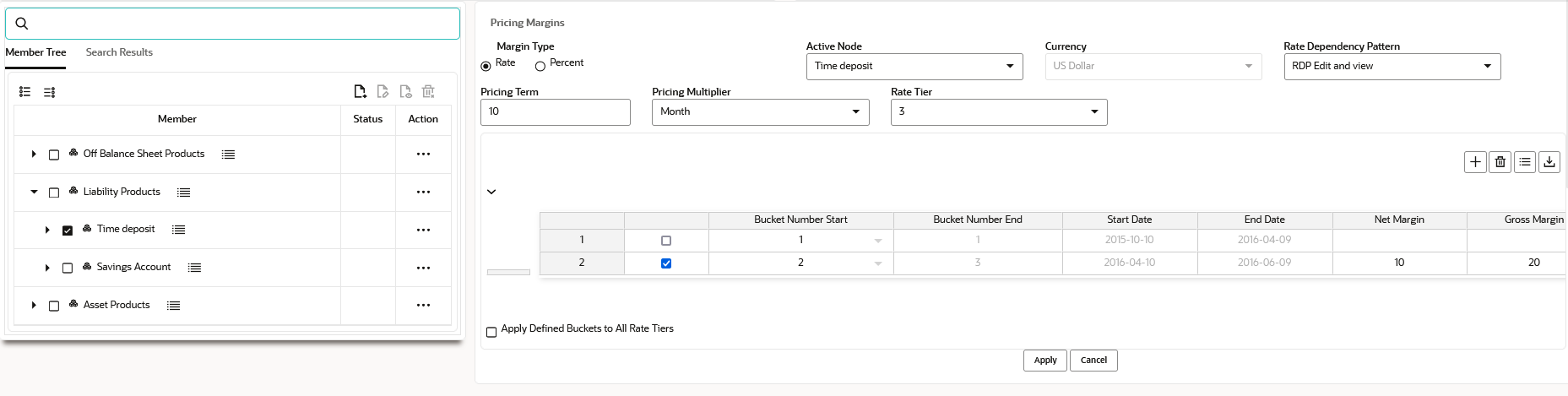Enable Apply Defined Buckets to All Rate Tiers
Image resolution: width=1568 pixels, height=396 pixels.
(491, 333)
